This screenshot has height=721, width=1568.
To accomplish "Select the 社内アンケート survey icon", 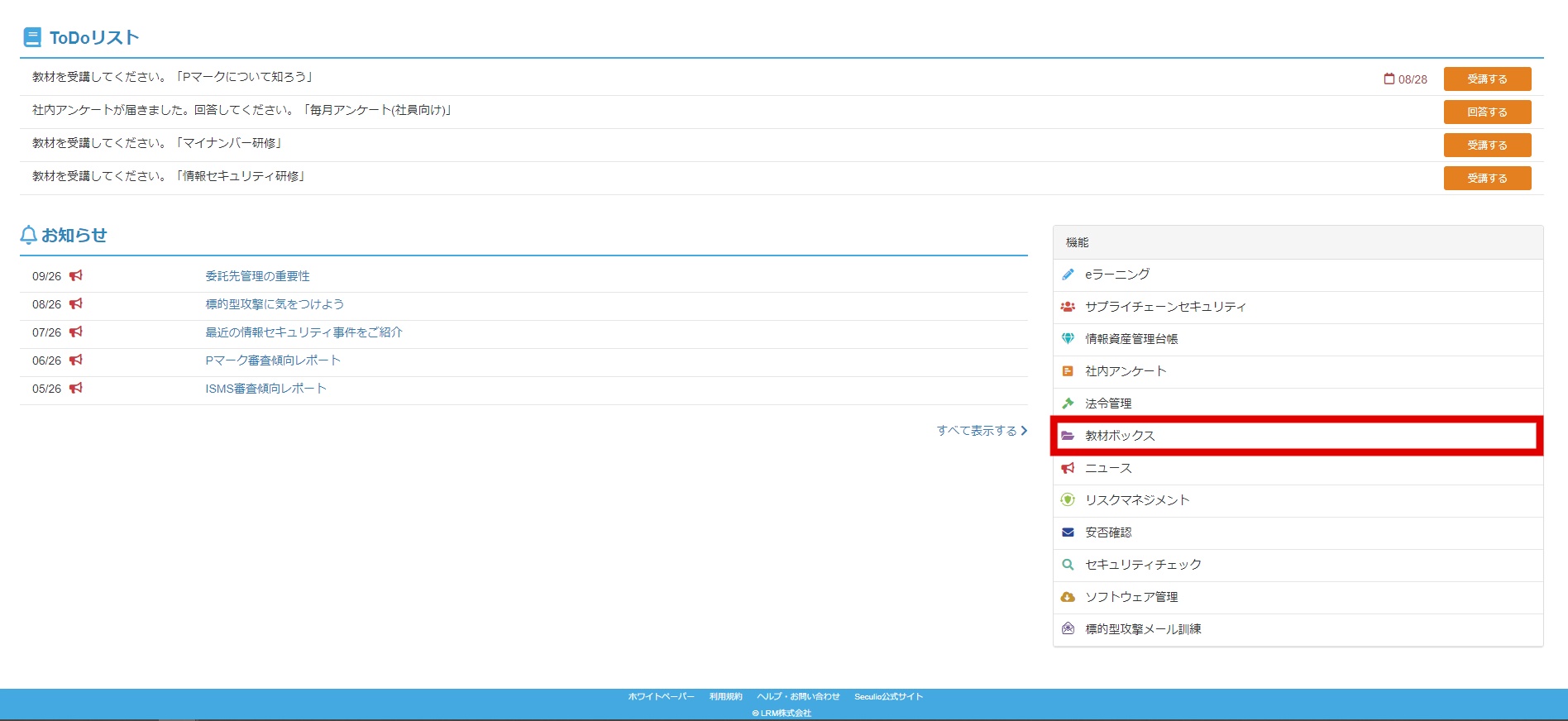I will point(1068,371).
